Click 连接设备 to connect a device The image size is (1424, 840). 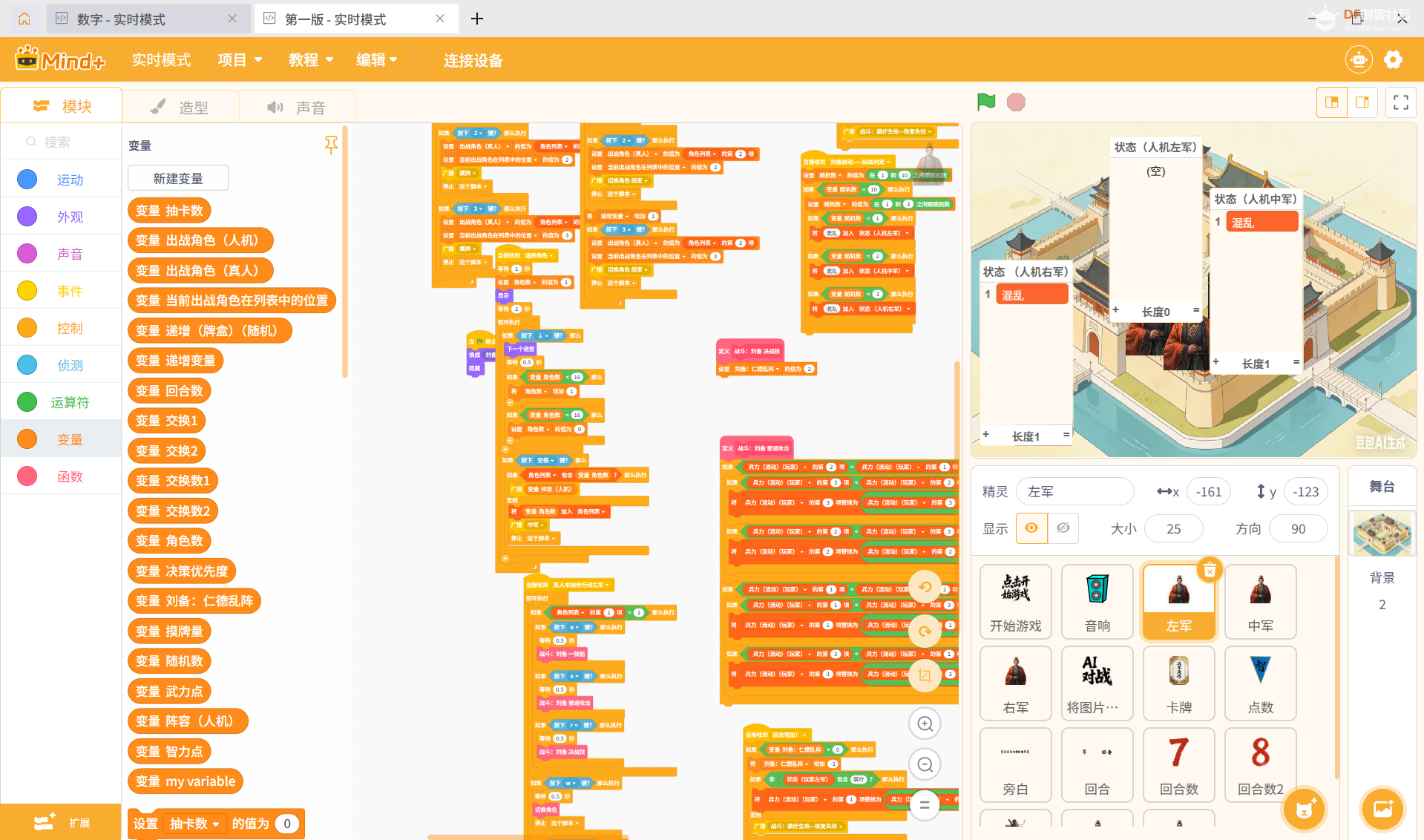(473, 61)
